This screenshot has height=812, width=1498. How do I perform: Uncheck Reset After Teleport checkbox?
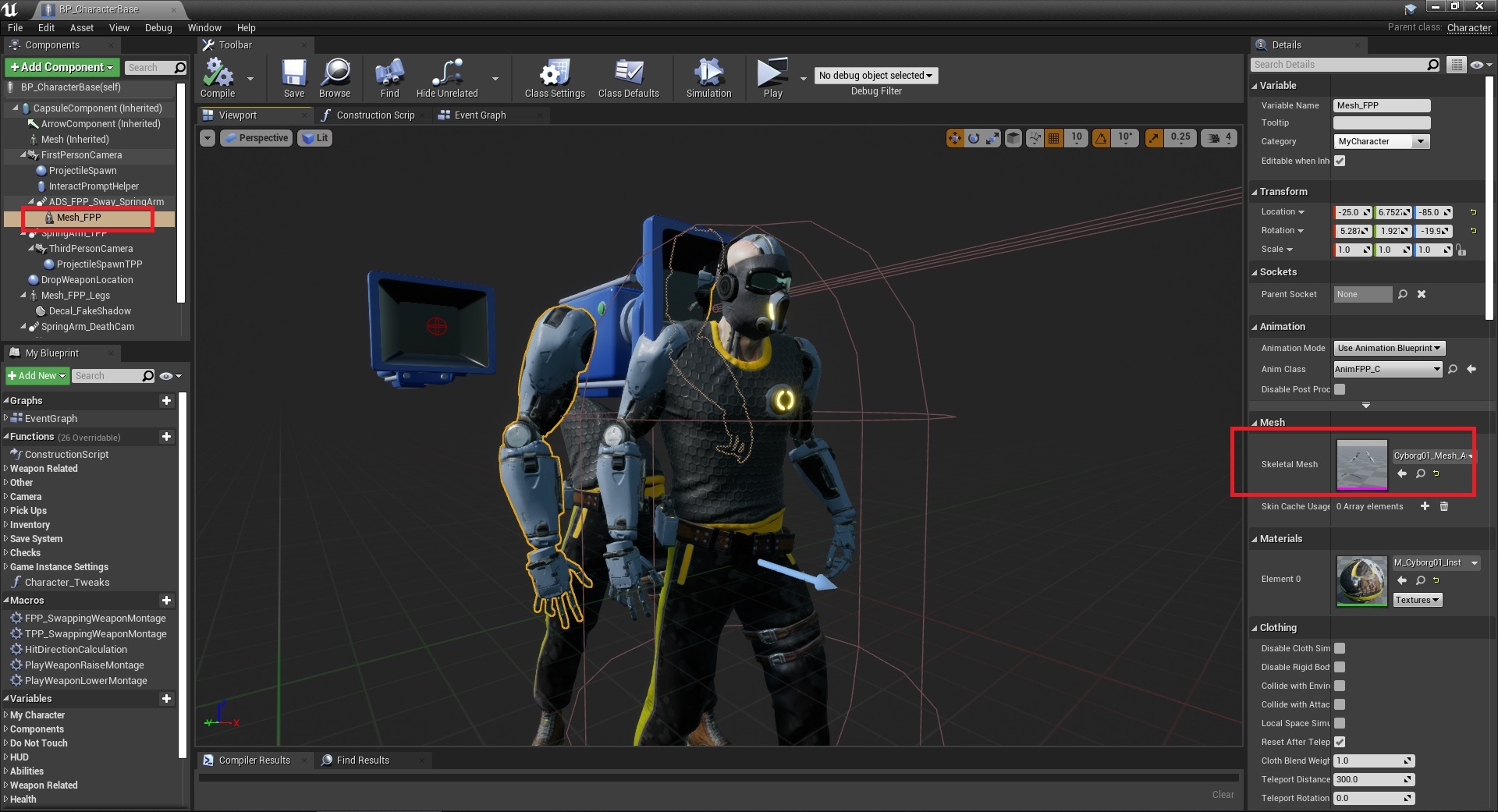click(x=1340, y=742)
